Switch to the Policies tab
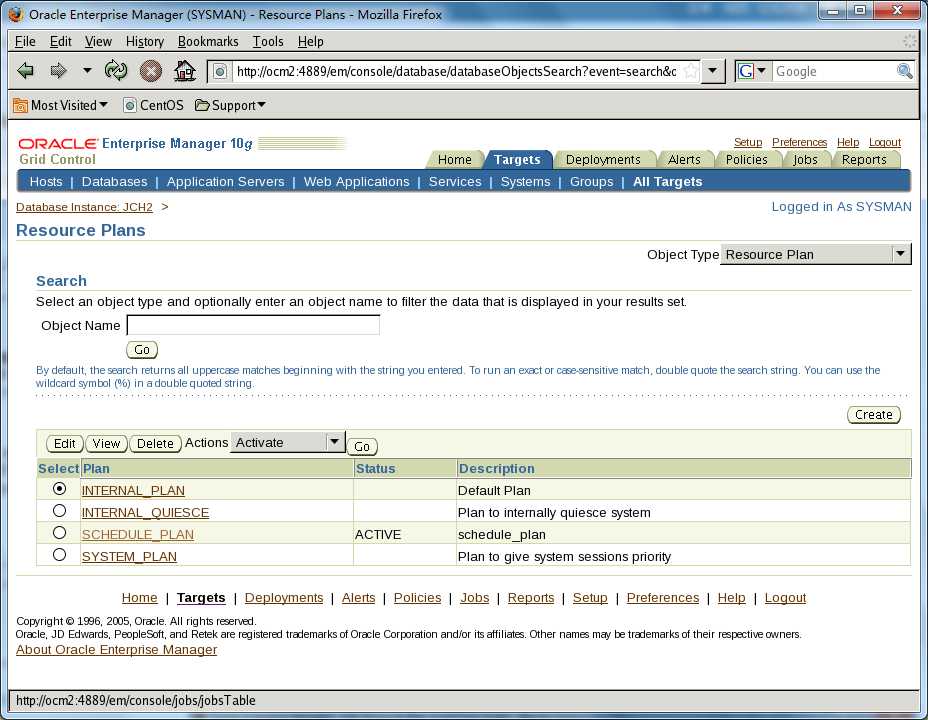The height and width of the screenshot is (720, 928). click(x=746, y=160)
